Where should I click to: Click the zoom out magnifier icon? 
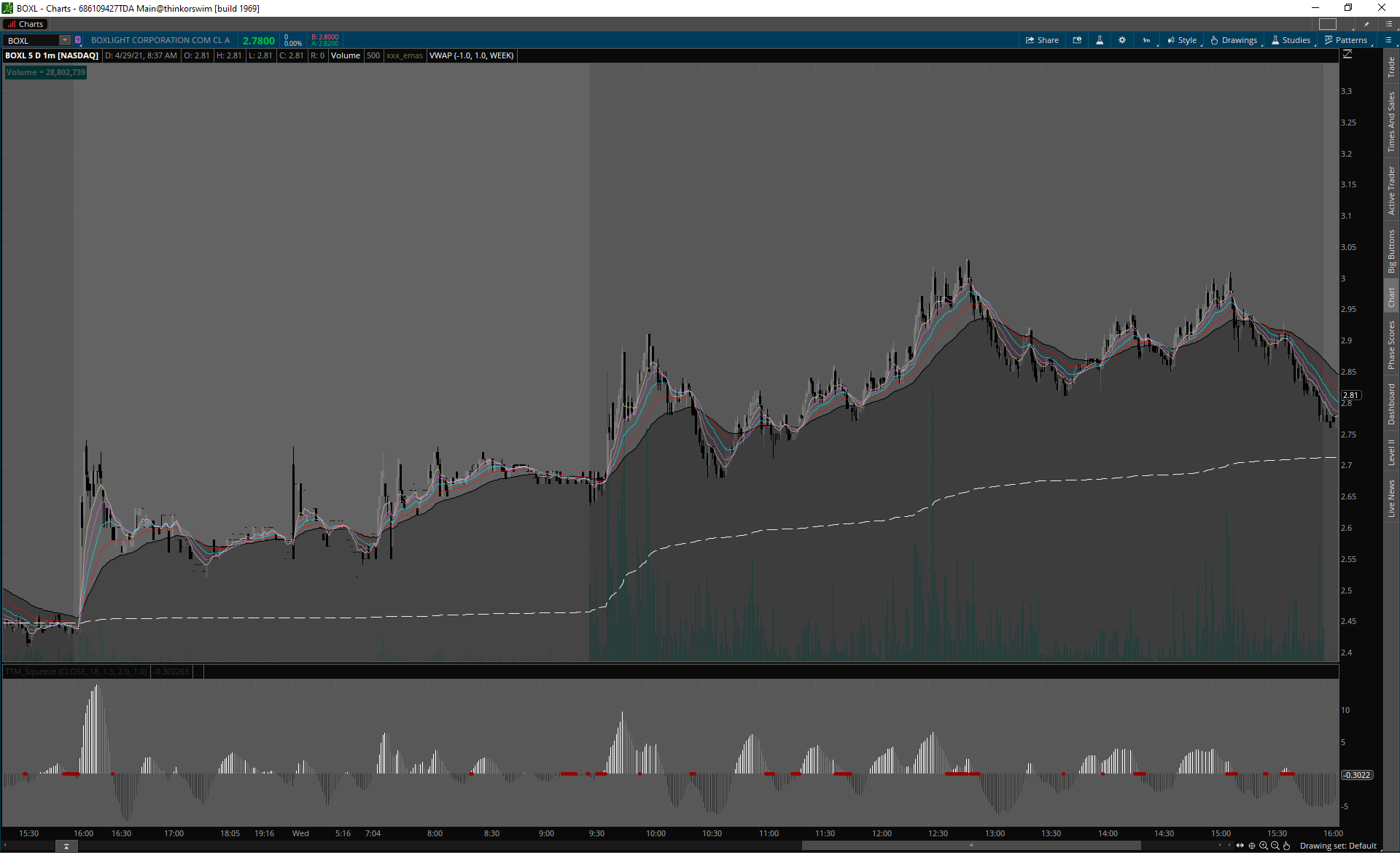coord(1275,846)
